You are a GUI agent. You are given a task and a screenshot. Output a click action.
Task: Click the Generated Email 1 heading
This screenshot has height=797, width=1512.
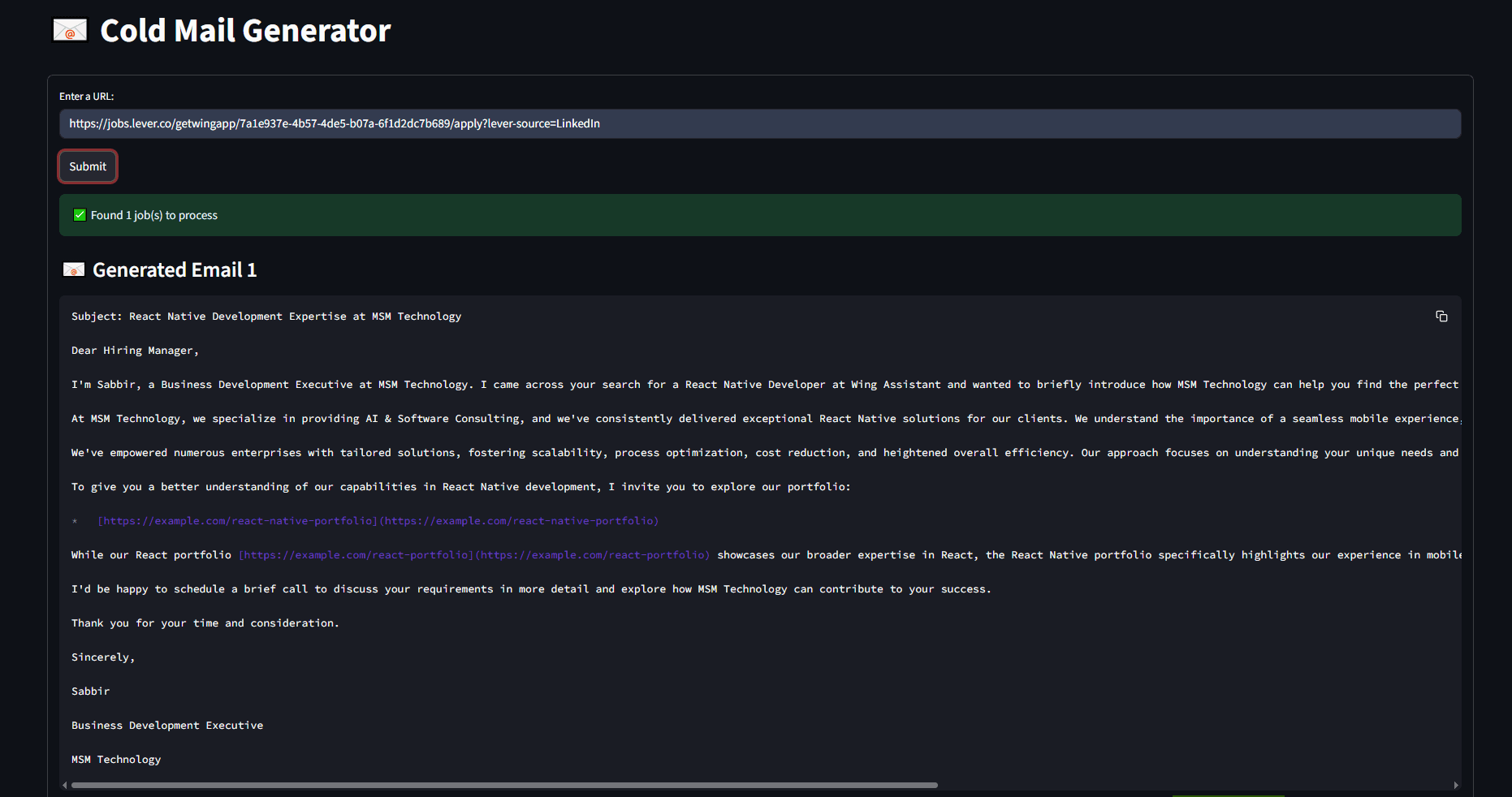coord(175,269)
